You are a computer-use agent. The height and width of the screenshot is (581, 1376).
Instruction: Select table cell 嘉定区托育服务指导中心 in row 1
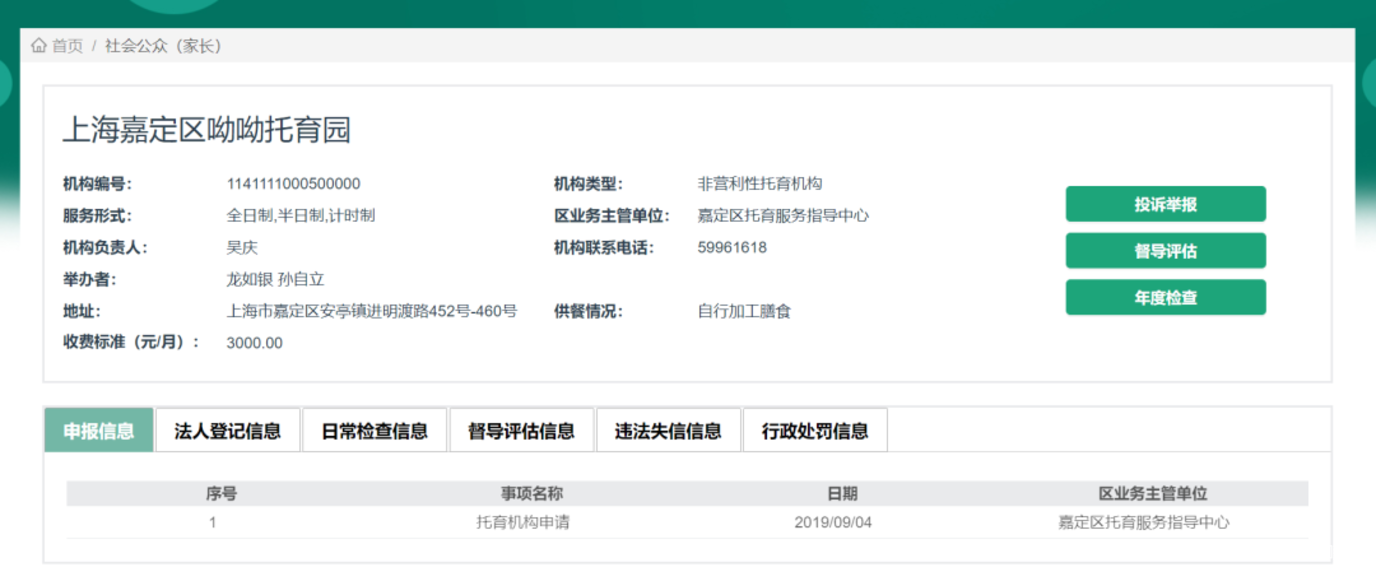pos(1144,522)
